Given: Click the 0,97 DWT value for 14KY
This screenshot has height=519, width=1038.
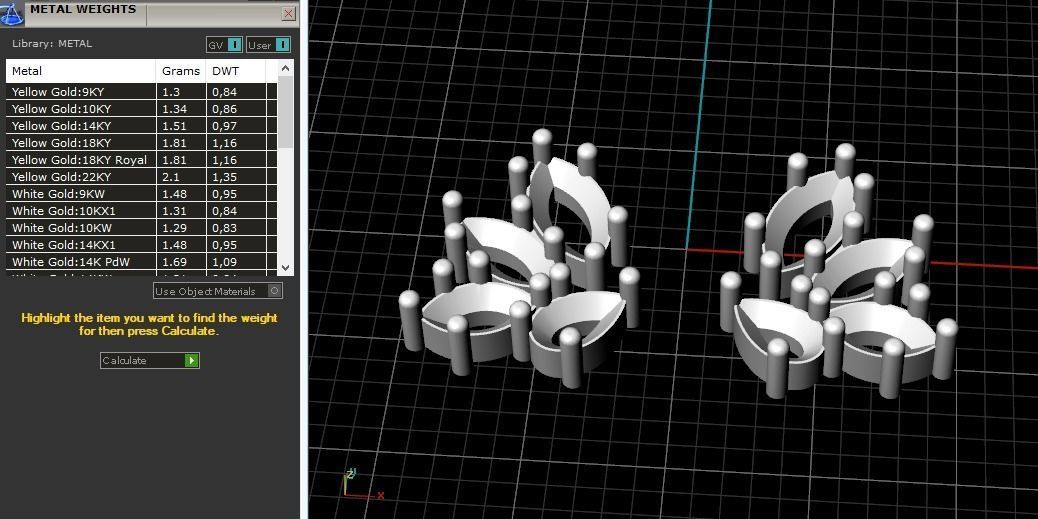Looking at the screenshot, I should point(224,126).
